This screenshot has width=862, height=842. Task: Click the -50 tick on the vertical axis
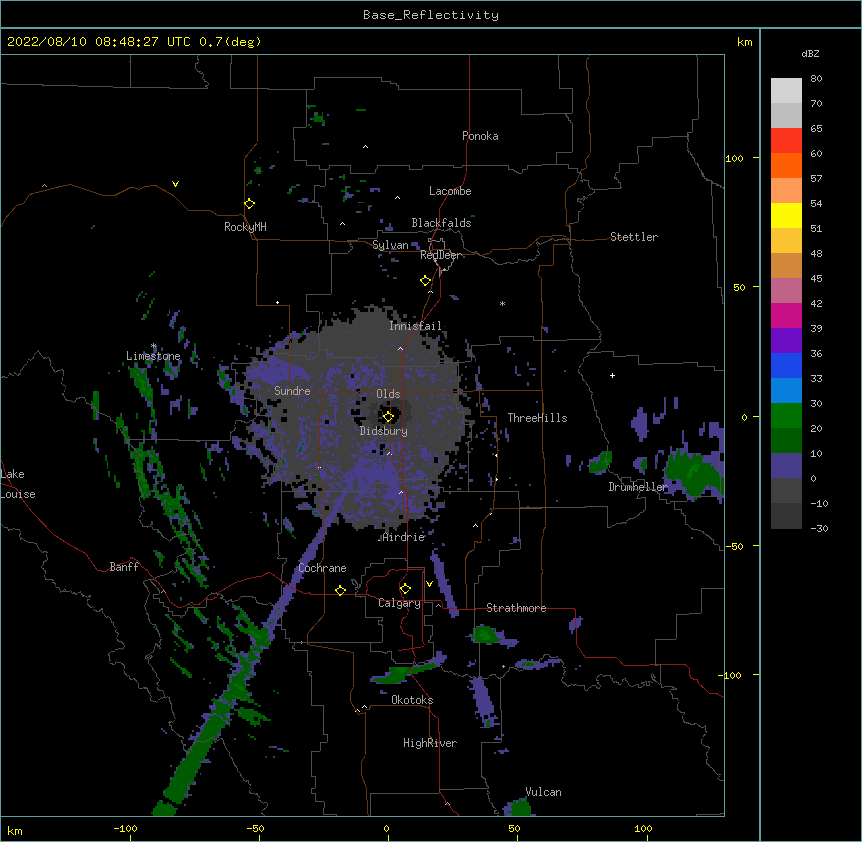[734, 546]
